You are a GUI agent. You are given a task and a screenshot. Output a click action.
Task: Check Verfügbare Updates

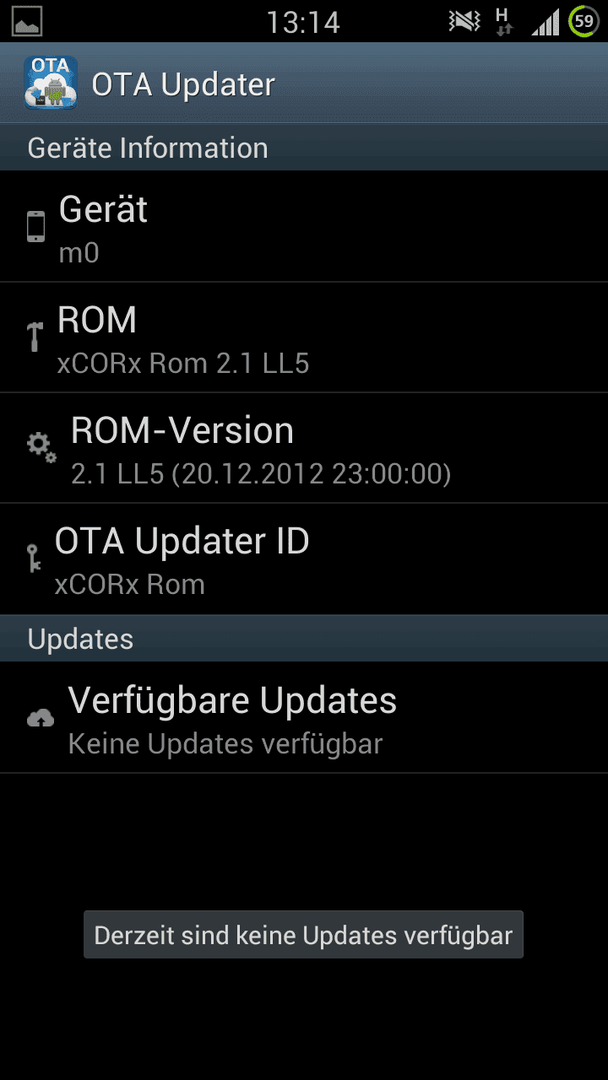(x=304, y=717)
